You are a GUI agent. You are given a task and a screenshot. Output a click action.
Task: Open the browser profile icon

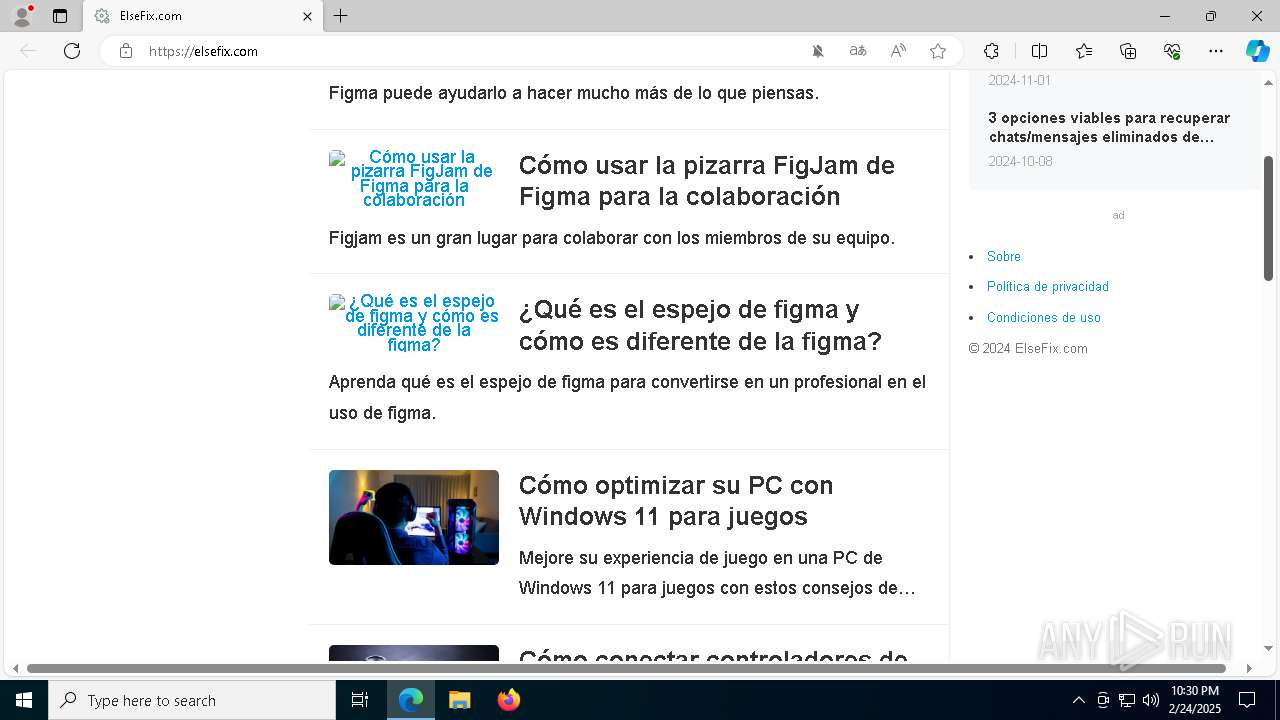pyautogui.click(x=21, y=16)
